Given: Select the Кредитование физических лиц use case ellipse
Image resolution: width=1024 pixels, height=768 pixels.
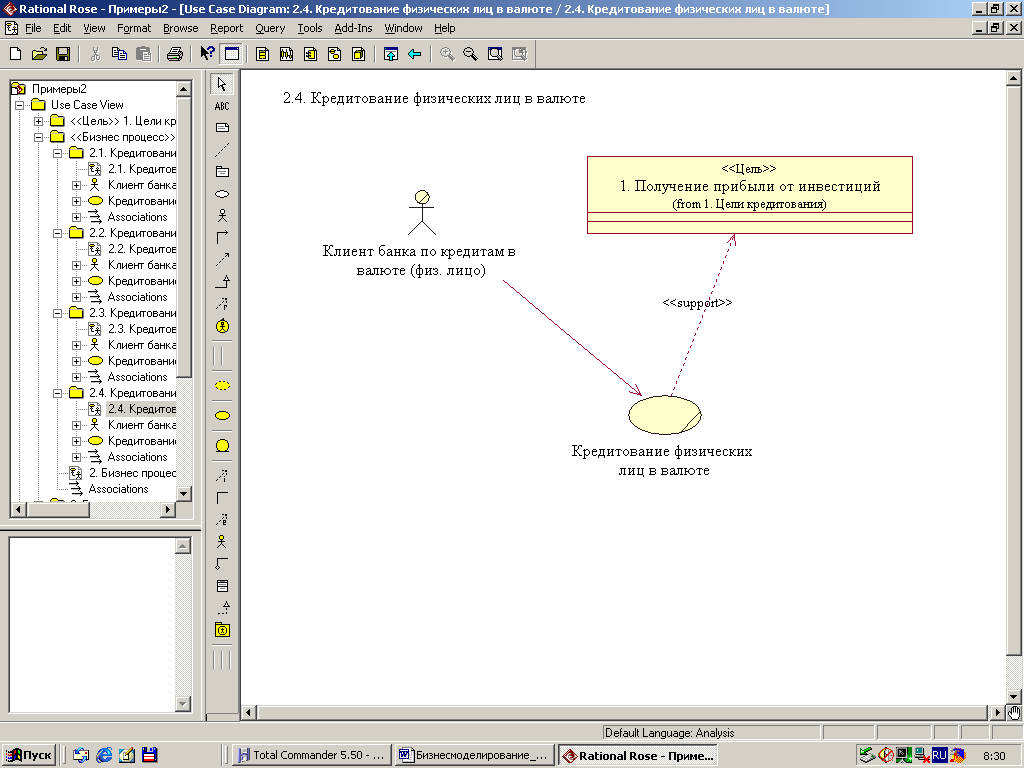Looking at the screenshot, I should tap(665, 415).
